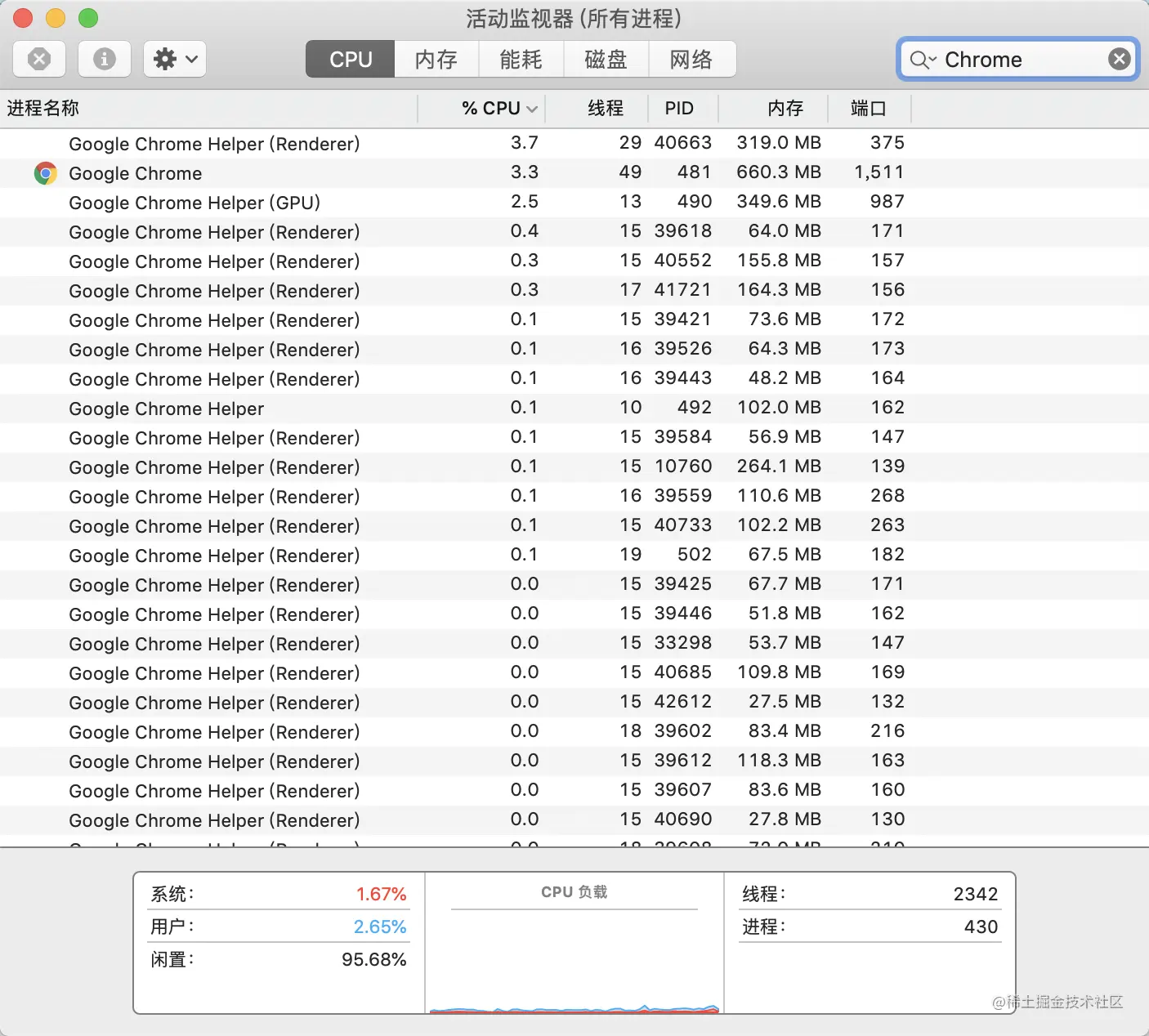Click the window title 活动监视器 (所有进程)
The width and height of the screenshot is (1149, 1036).
coord(574,18)
